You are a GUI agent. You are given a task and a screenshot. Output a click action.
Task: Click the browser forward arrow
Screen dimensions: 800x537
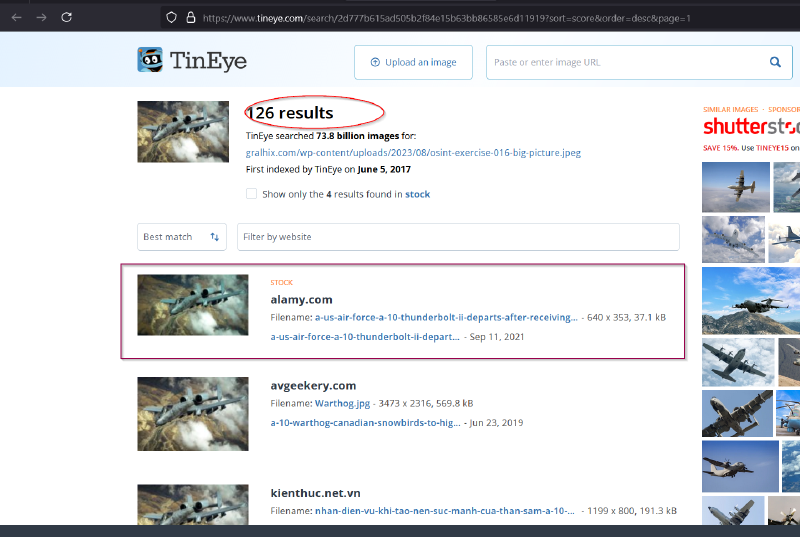(41, 17)
